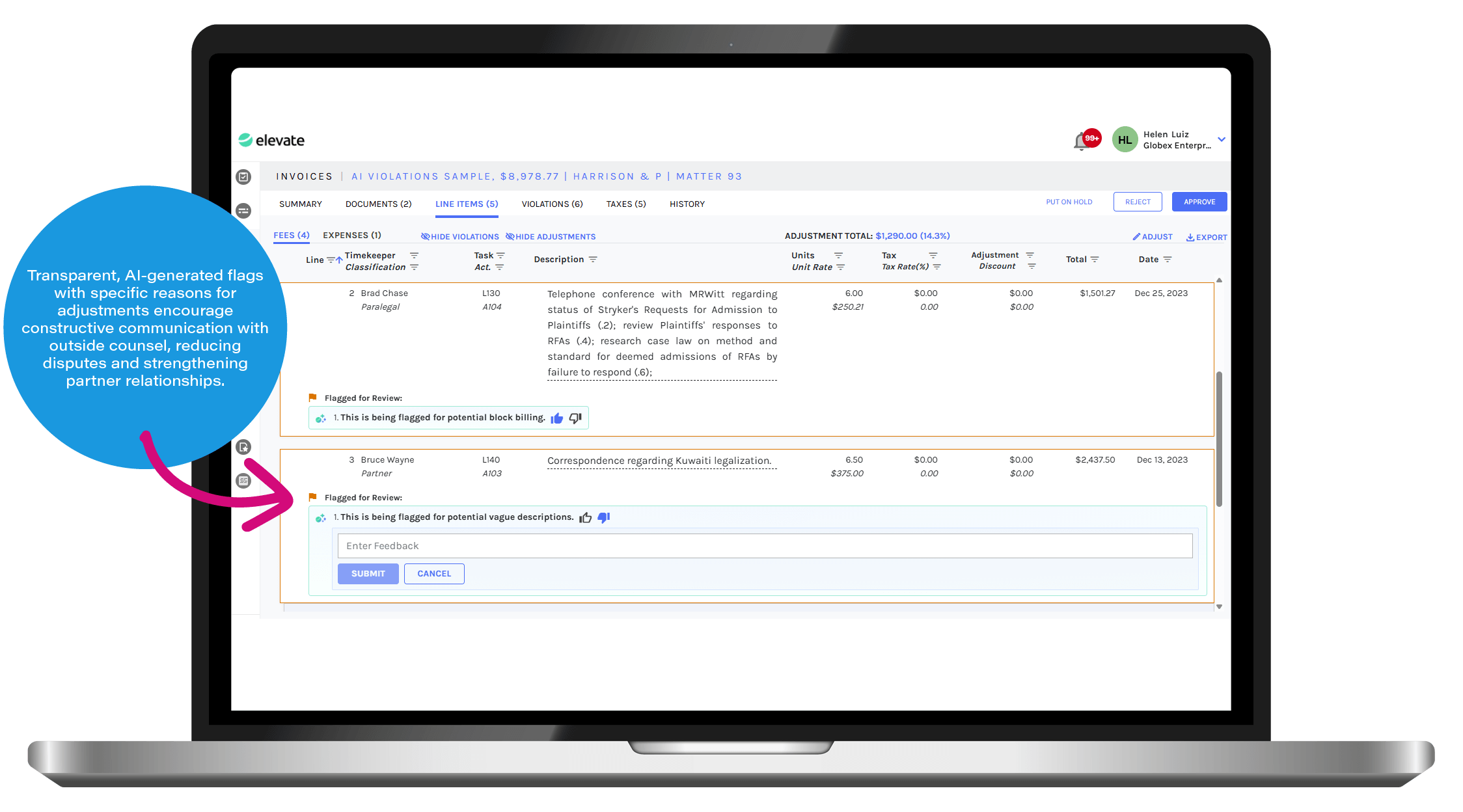Switch to the Violations tab
Viewport: 1463px width, 812px height.
coord(551,204)
